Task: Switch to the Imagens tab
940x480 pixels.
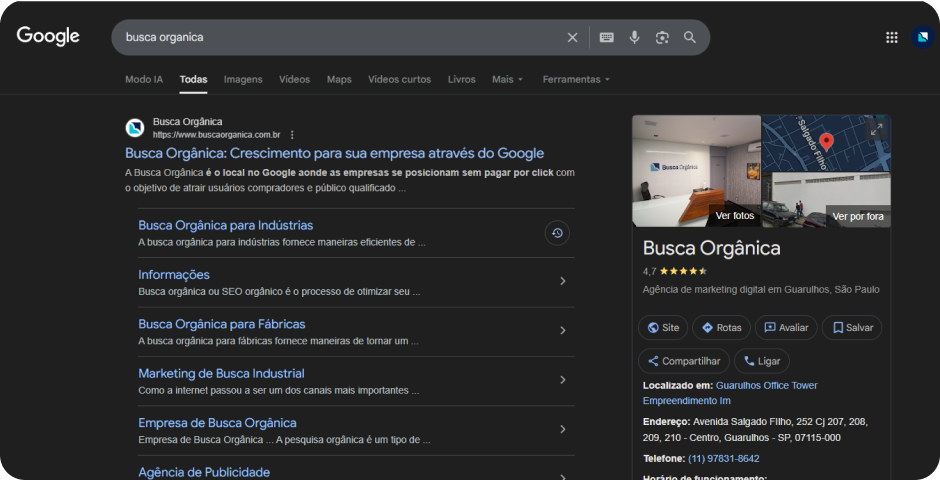Action: tap(243, 79)
